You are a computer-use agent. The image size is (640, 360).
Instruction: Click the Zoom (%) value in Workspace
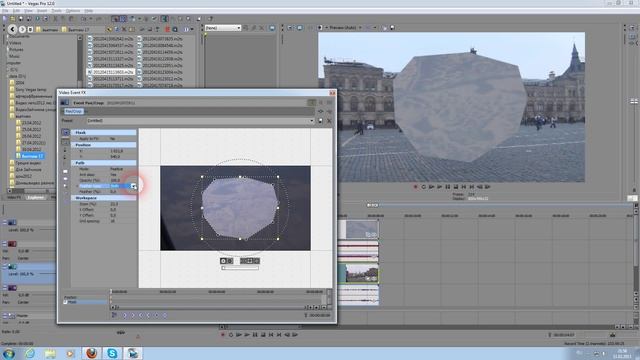(x=122, y=204)
